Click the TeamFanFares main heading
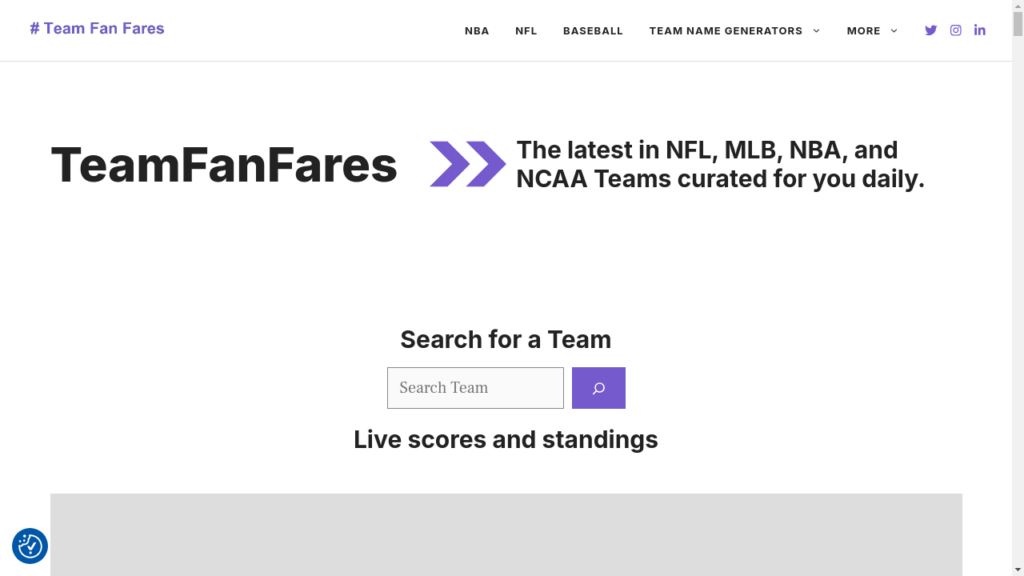Viewport: 1024px width, 576px height. [x=224, y=164]
